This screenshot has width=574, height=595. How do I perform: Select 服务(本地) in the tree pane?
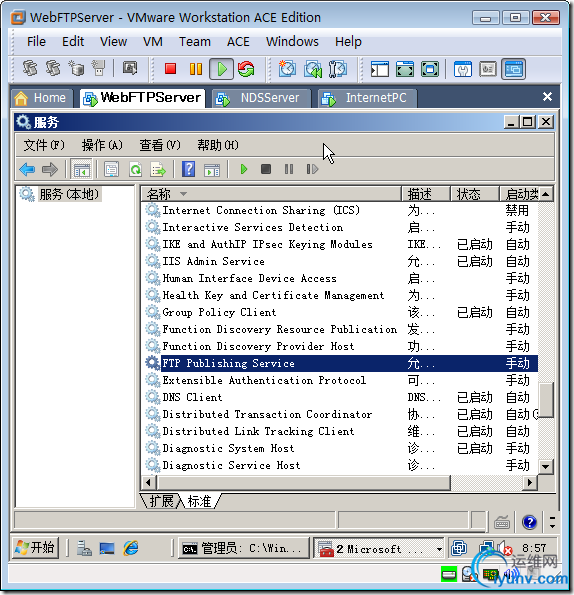coord(69,194)
